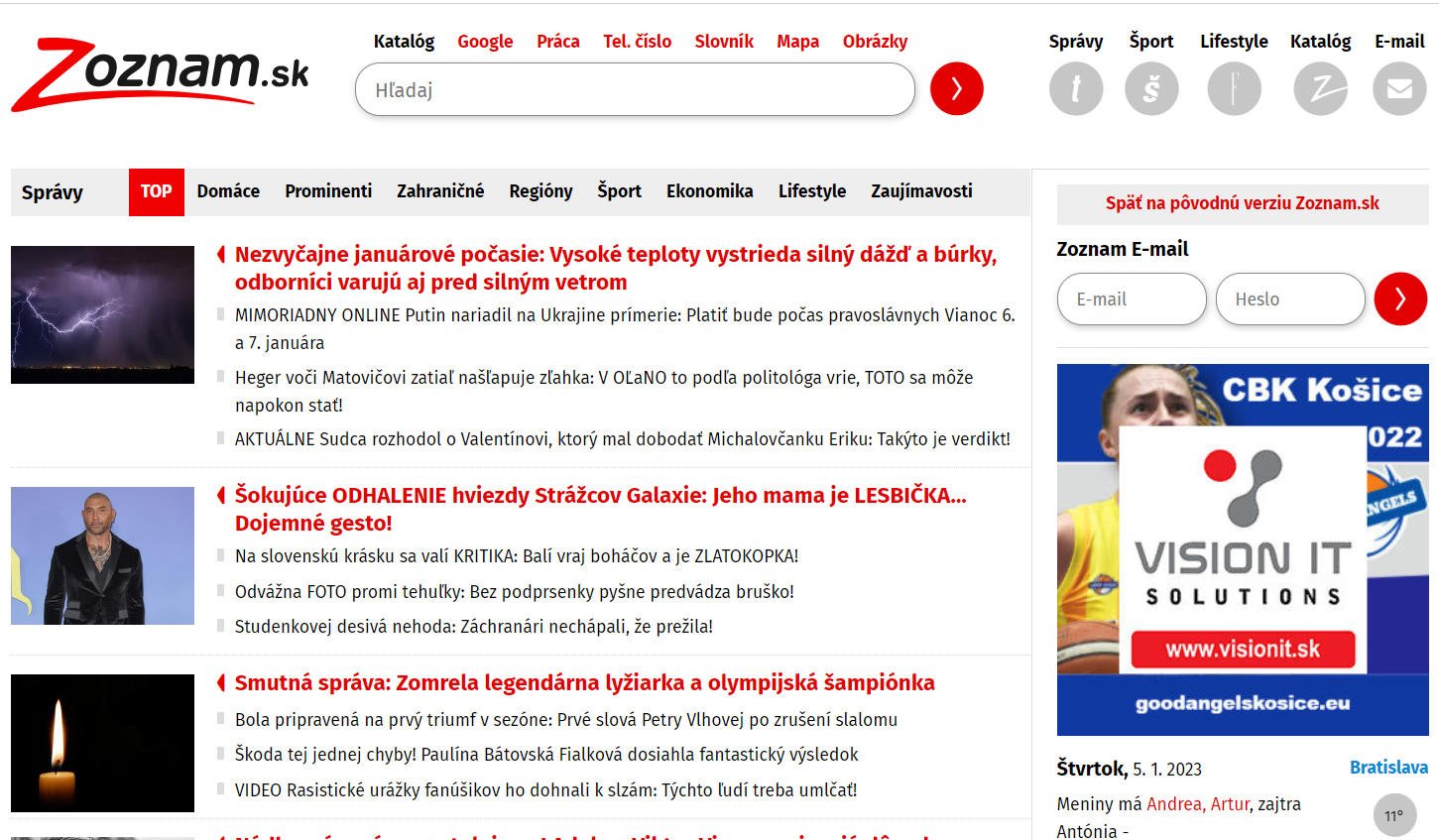Click the Zoznam.sk logo

(x=161, y=74)
